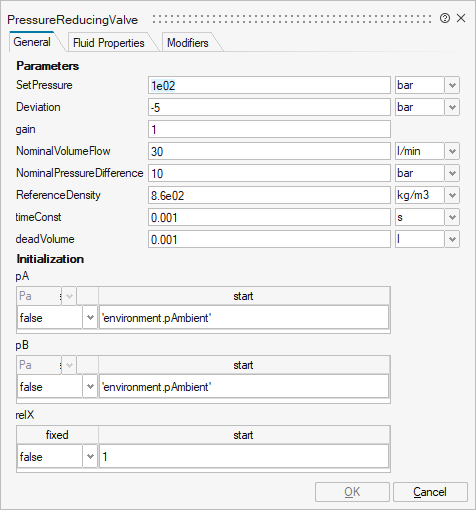Click the NominalVolumeFlow value field
Screen dimensions: 476x510
pyautogui.click(x=269, y=151)
